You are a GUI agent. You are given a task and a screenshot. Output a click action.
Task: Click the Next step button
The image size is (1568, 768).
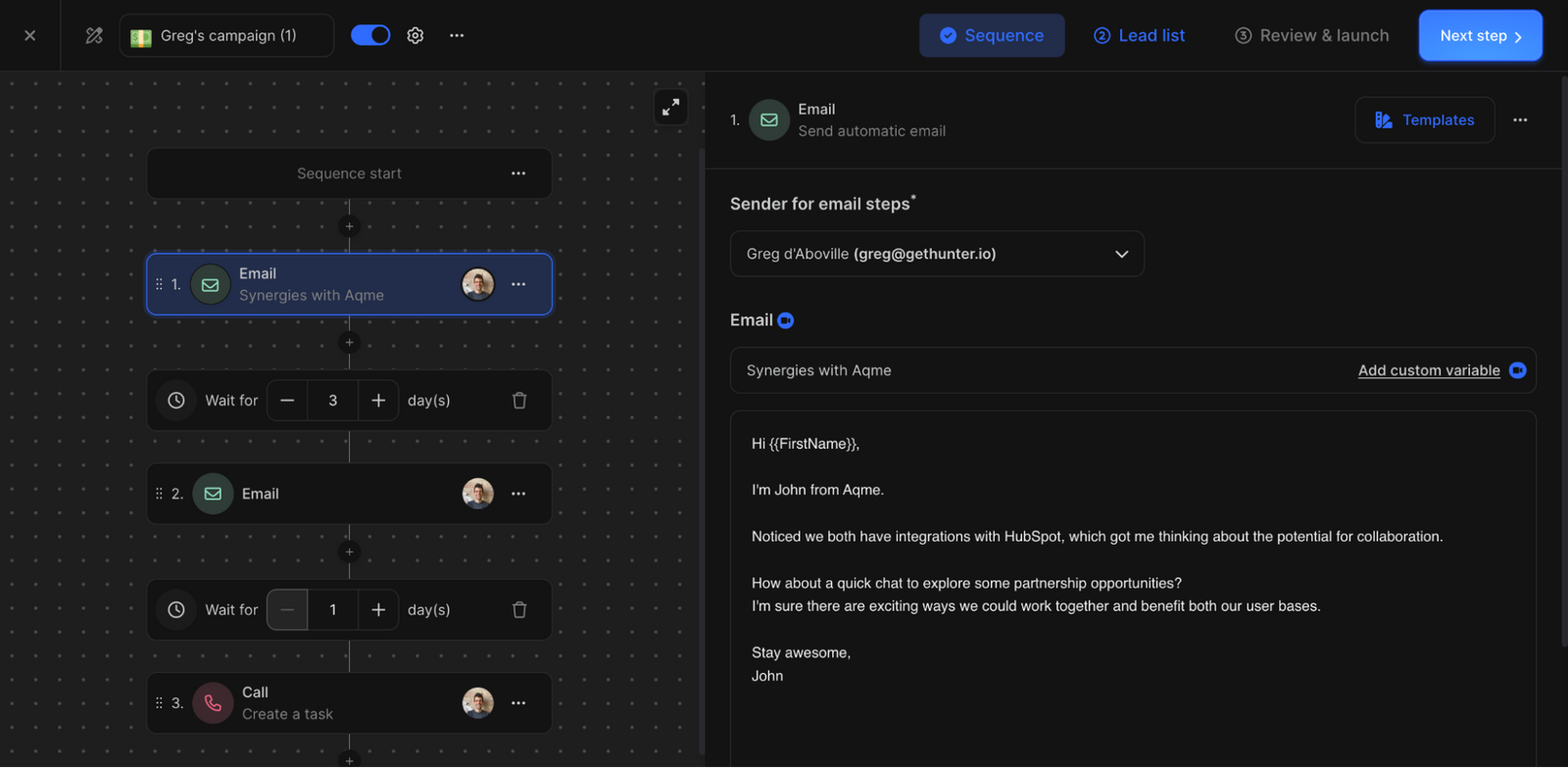point(1480,35)
